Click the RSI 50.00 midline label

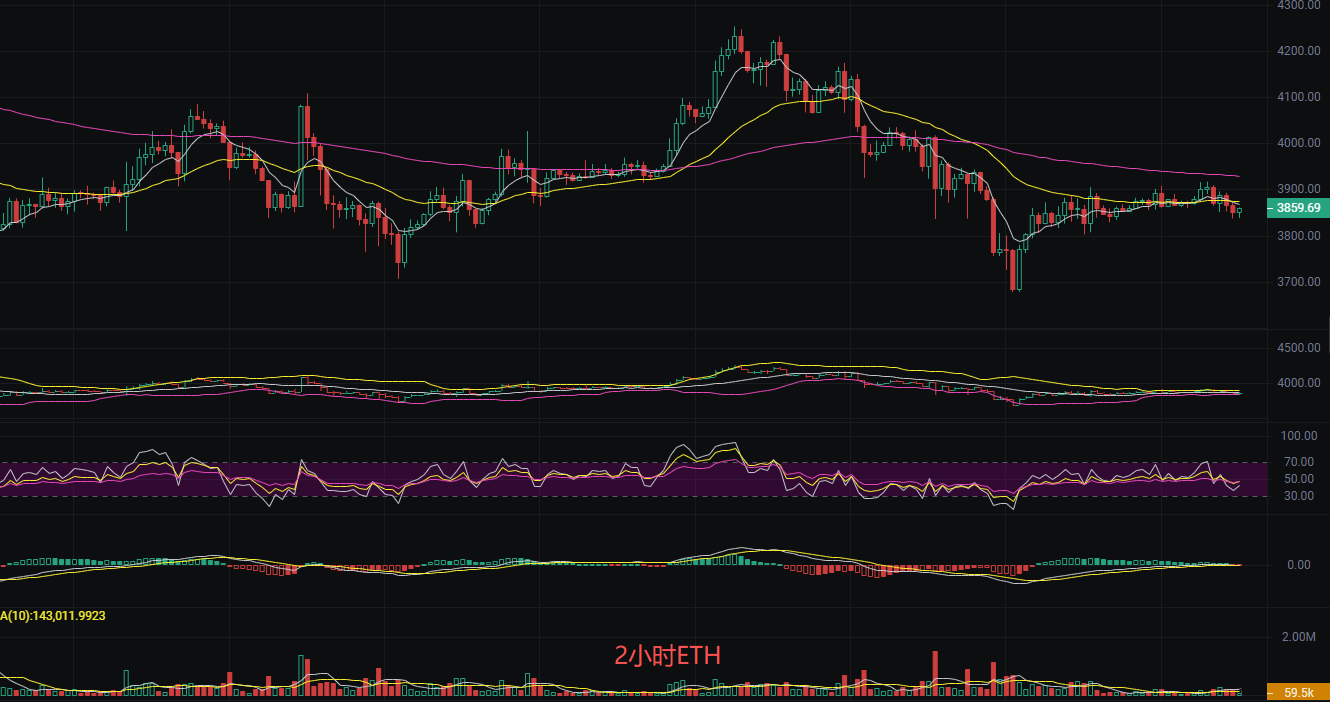tap(1298, 479)
